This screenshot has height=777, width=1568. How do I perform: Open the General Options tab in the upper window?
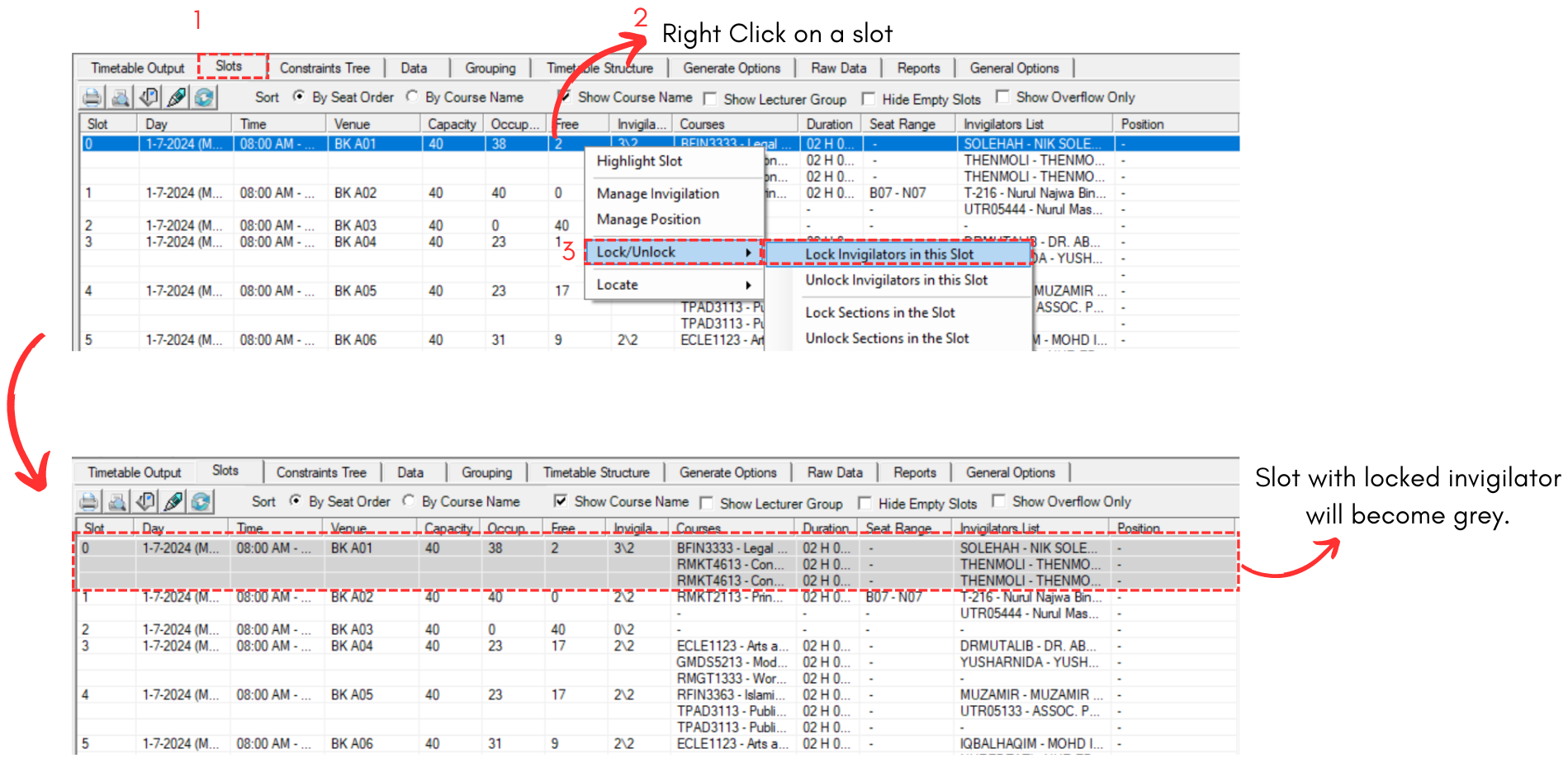tap(1014, 68)
